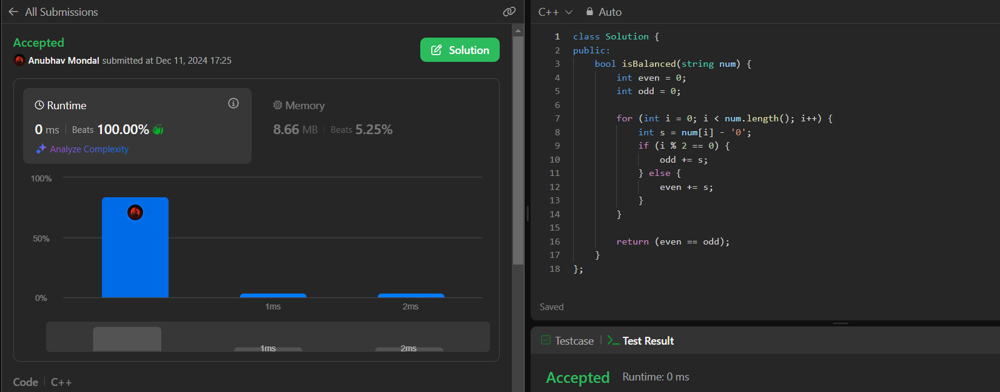Image resolution: width=1000 pixels, height=392 pixels.
Task: Click the 'Saved' status text
Action: coord(552,307)
